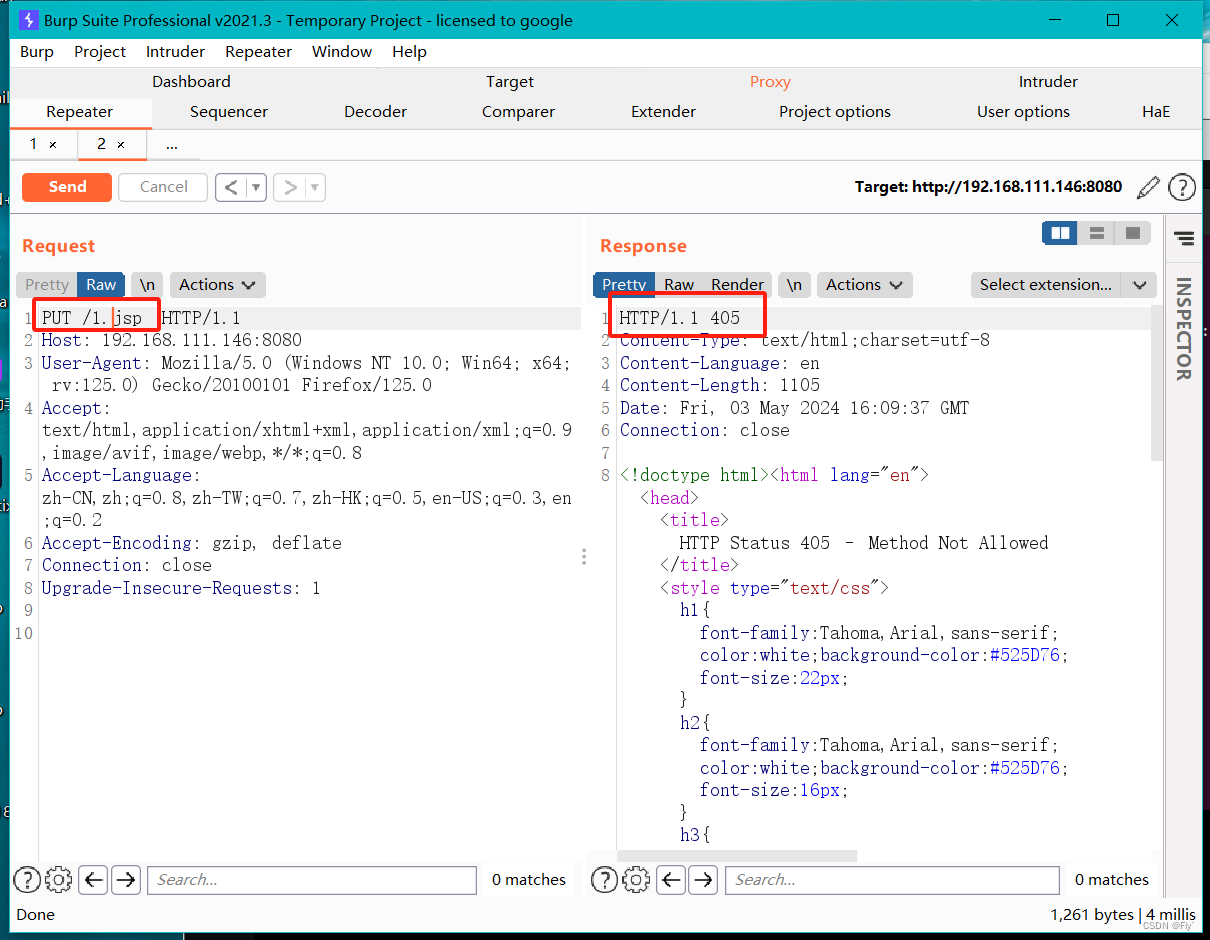Open Repeater help question mark icon

[x=1182, y=187]
